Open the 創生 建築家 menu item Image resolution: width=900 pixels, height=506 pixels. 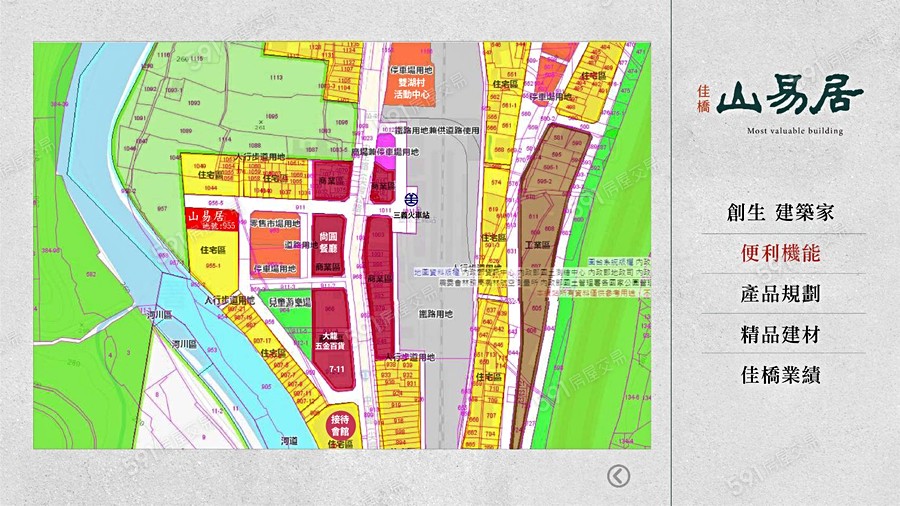pyautogui.click(x=781, y=212)
